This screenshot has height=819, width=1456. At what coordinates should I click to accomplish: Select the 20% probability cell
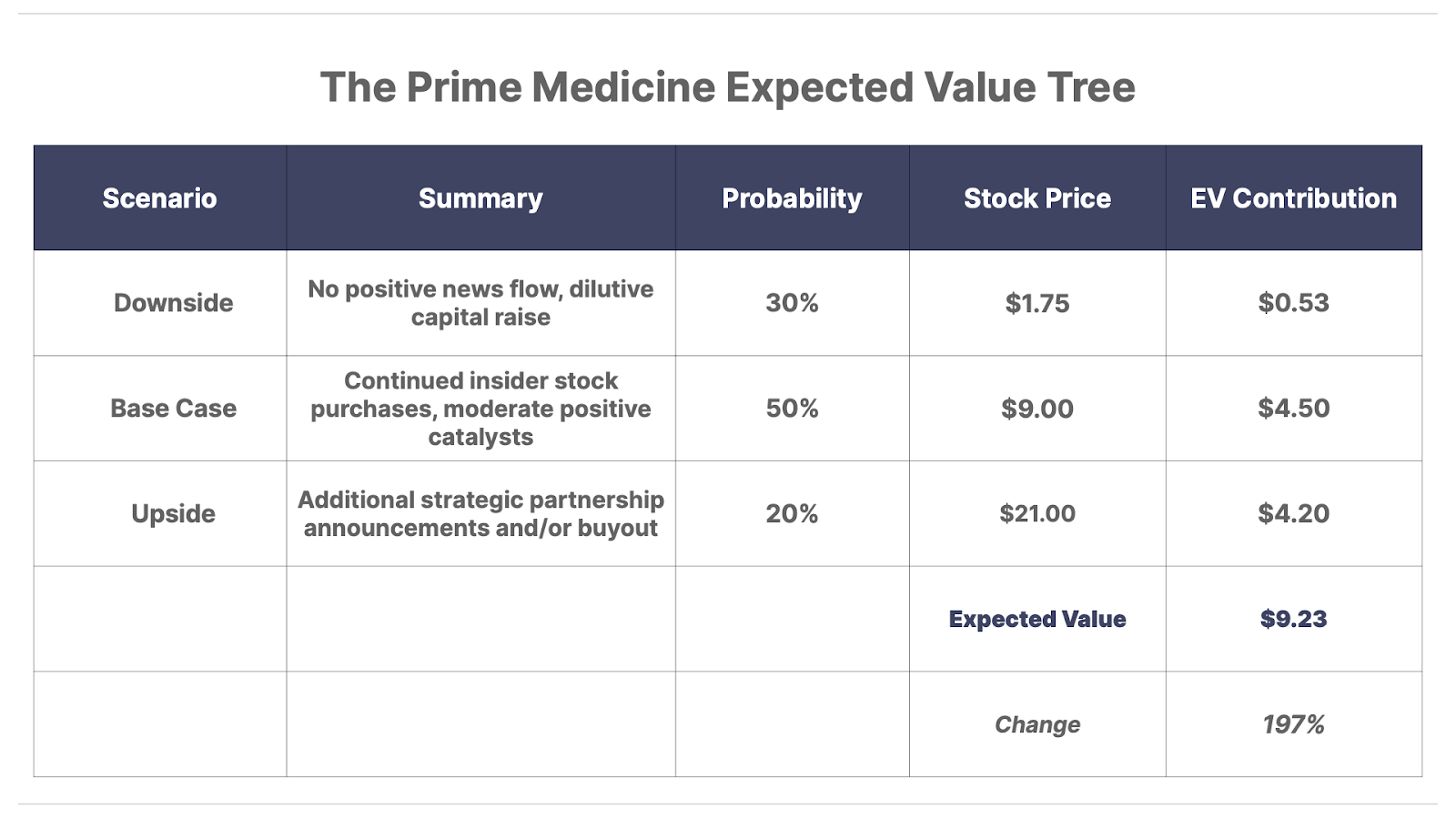coord(792,514)
